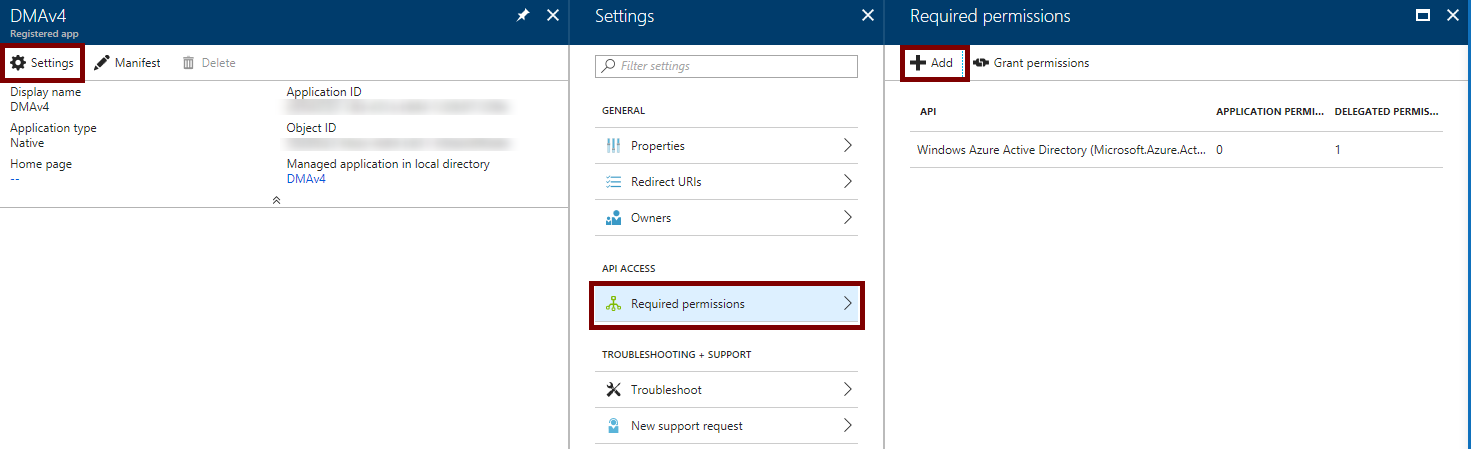Click the Redirect URIs list icon
The image size is (1471, 449).
pyautogui.click(x=614, y=182)
